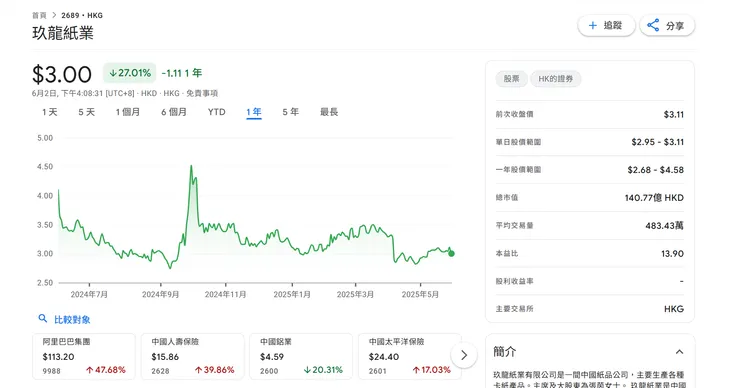
Task: Click the 47.68% gain on Alibaba card
Action: [106, 370]
